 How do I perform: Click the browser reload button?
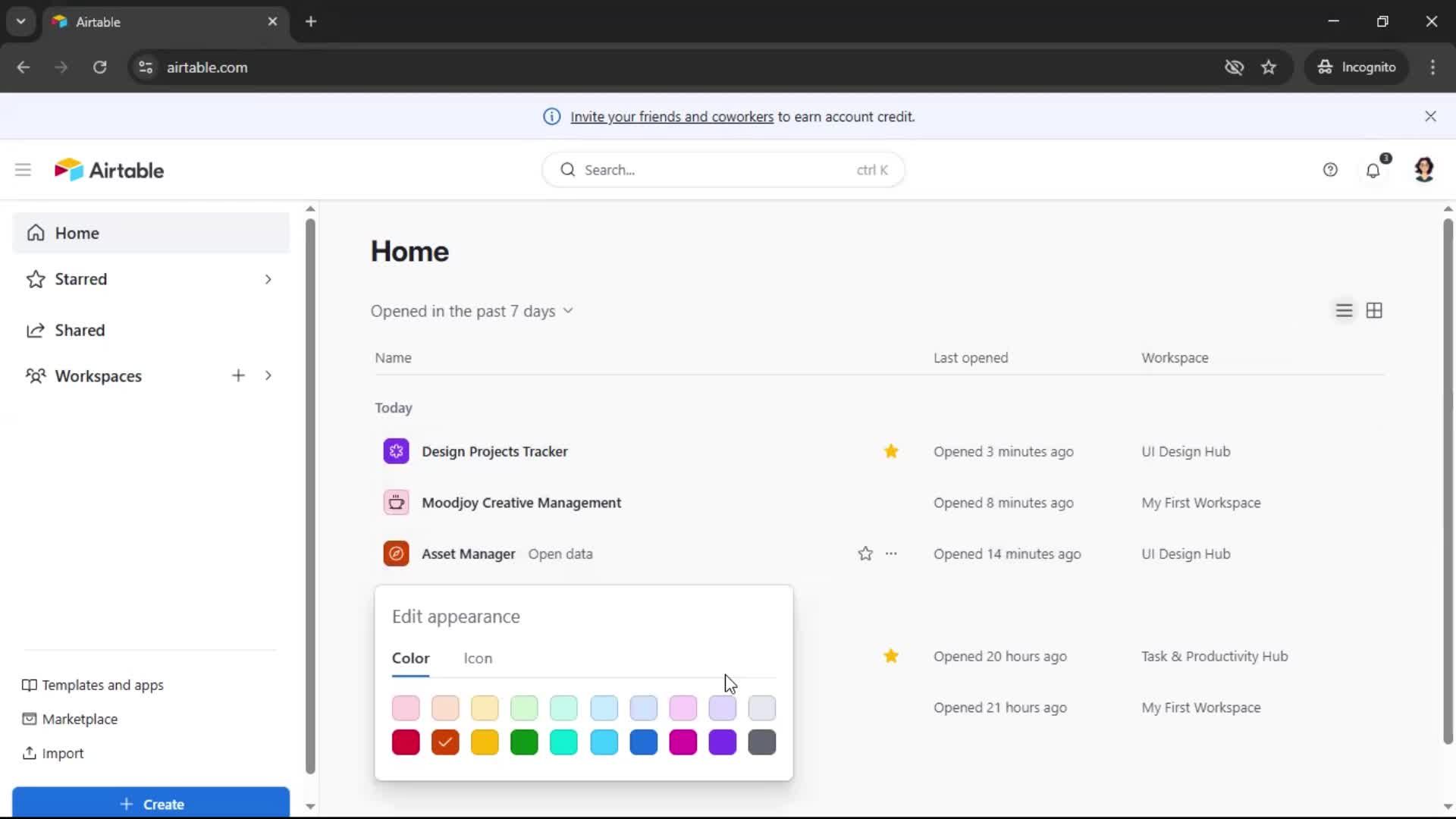coord(99,67)
